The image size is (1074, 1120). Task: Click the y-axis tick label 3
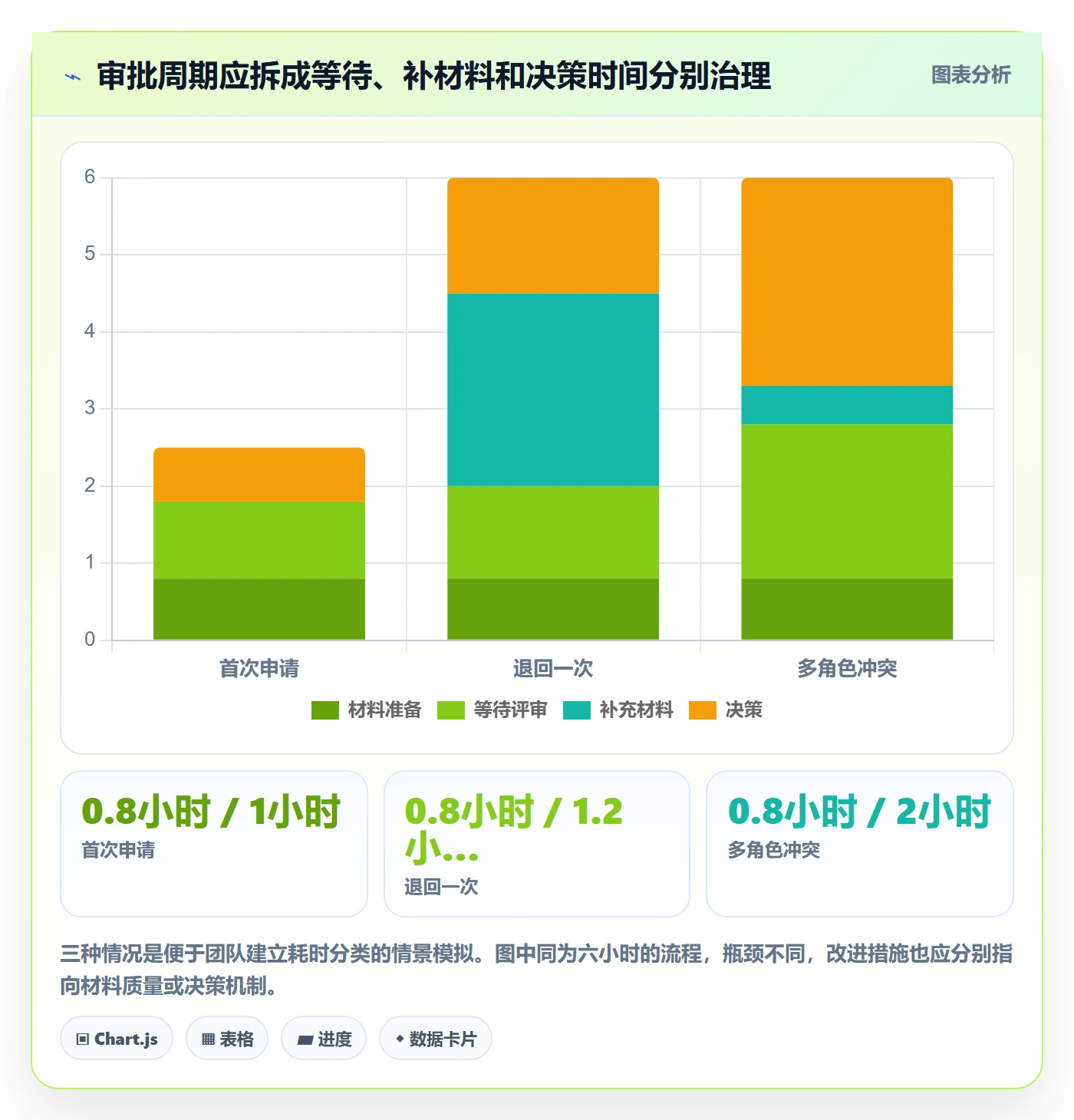point(90,408)
